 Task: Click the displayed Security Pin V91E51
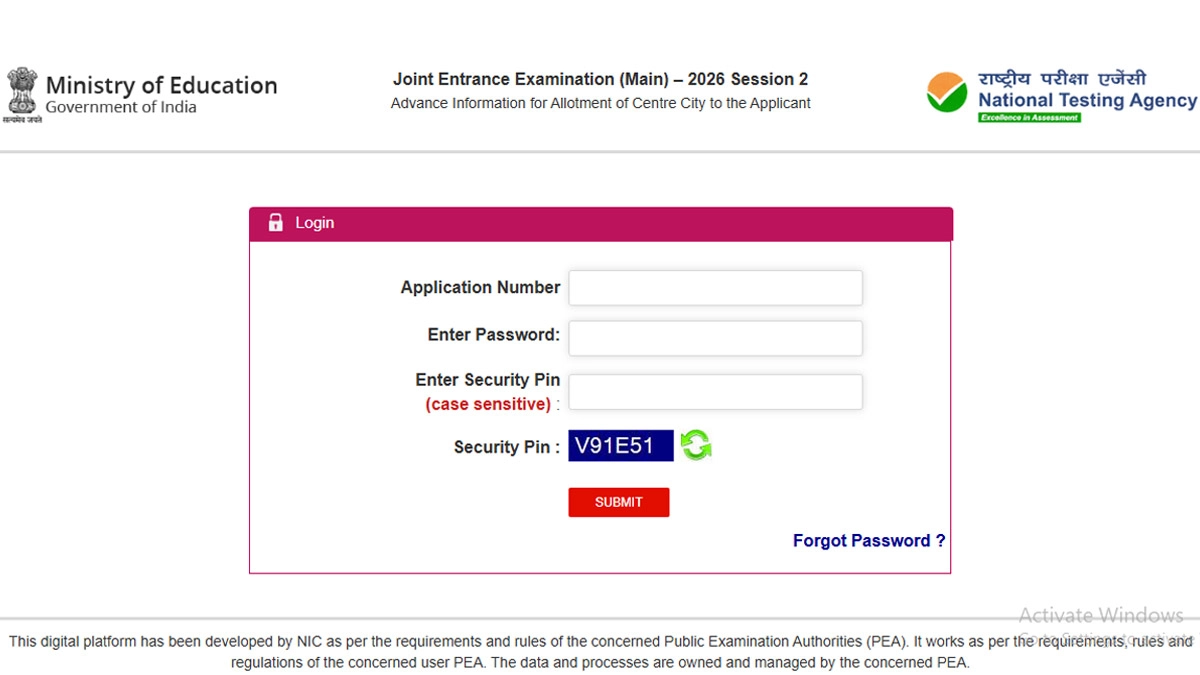click(x=619, y=444)
